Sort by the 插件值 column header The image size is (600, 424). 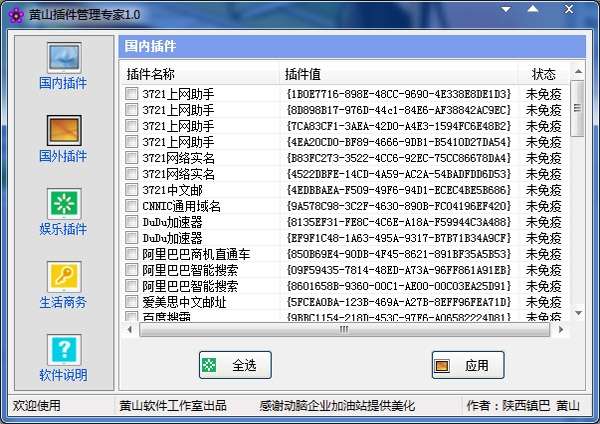pyautogui.click(x=399, y=74)
